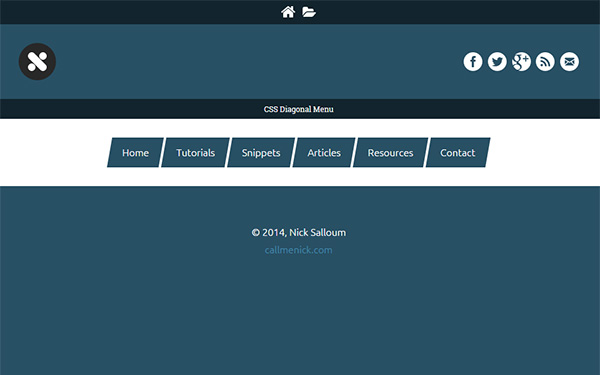
Task: Open the Contact menu item
Action: pyautogui.click(x=458, y=152)
